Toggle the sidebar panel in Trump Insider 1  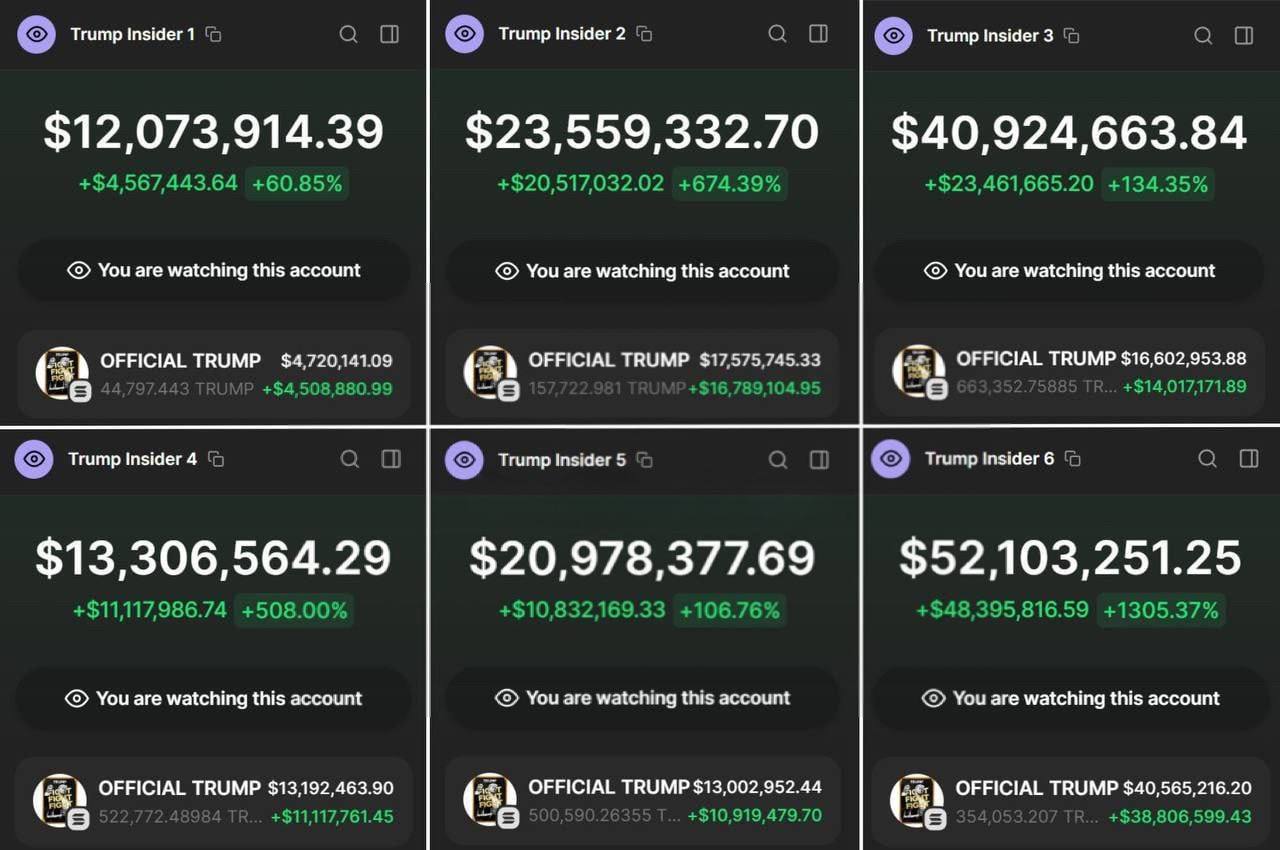[x=390, y=34]
